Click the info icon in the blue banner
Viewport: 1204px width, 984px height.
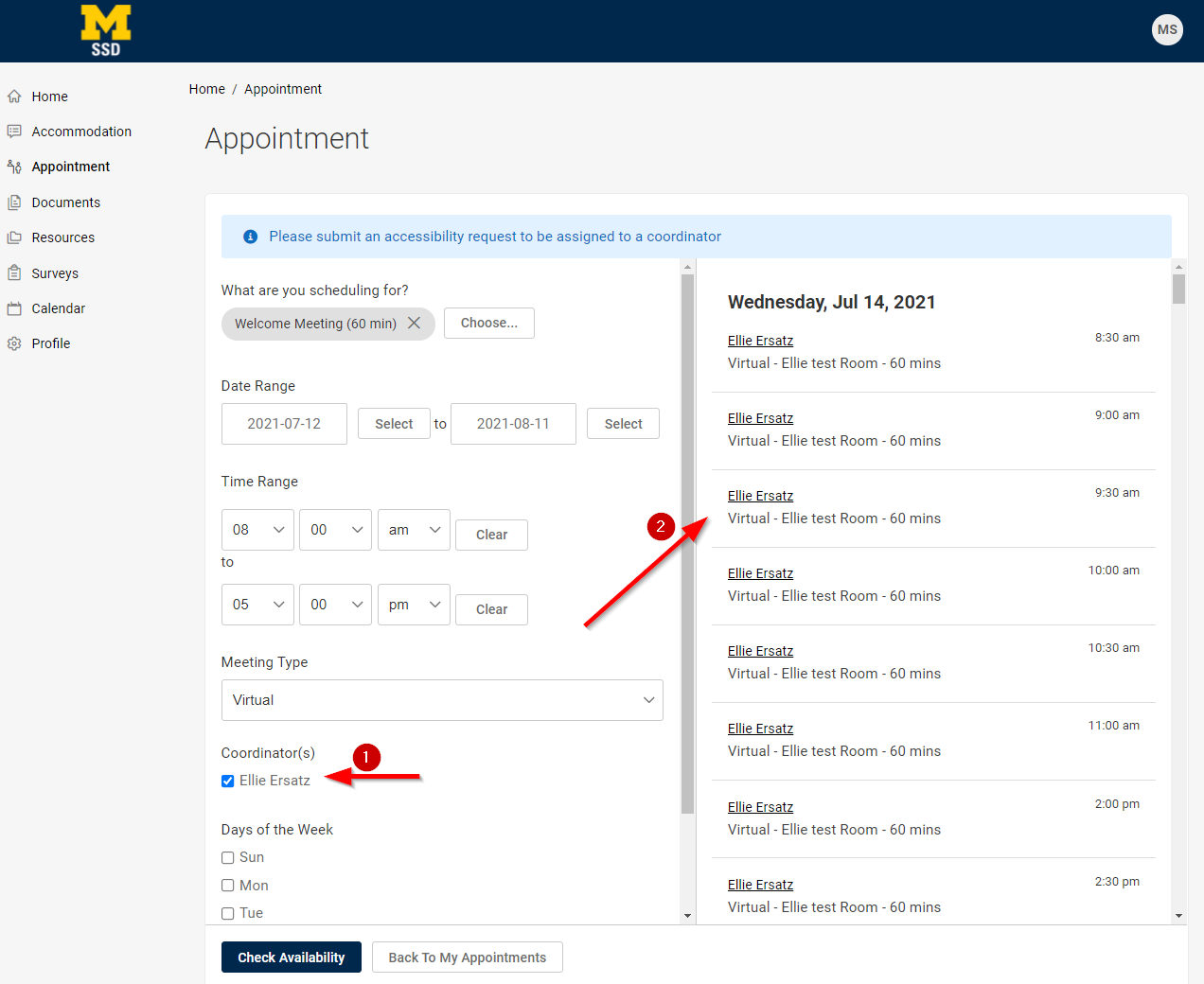click(x=249, y=236)
